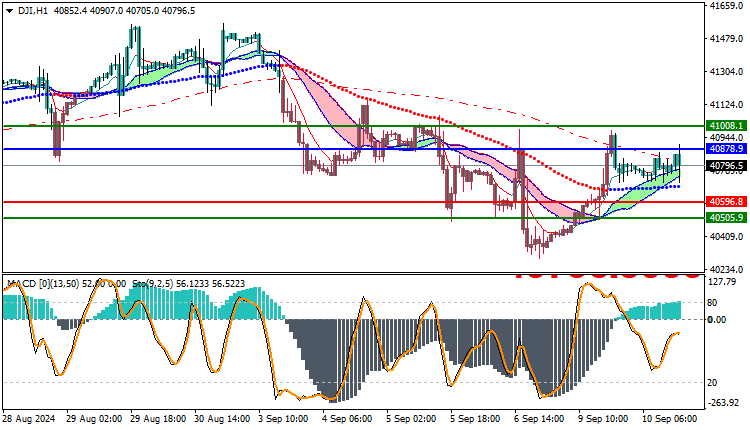The image size is (750, 430).
Task: Click the Sto(9,2,5) indicator label
Action: click(x=188, y=284)
